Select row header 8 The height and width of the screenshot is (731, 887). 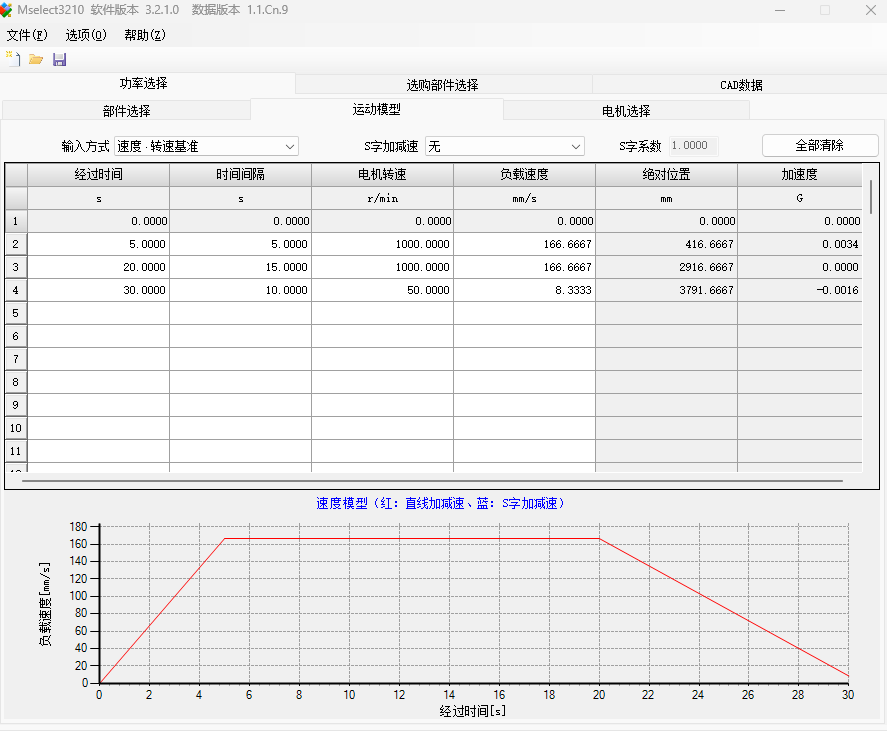[16, 382]
